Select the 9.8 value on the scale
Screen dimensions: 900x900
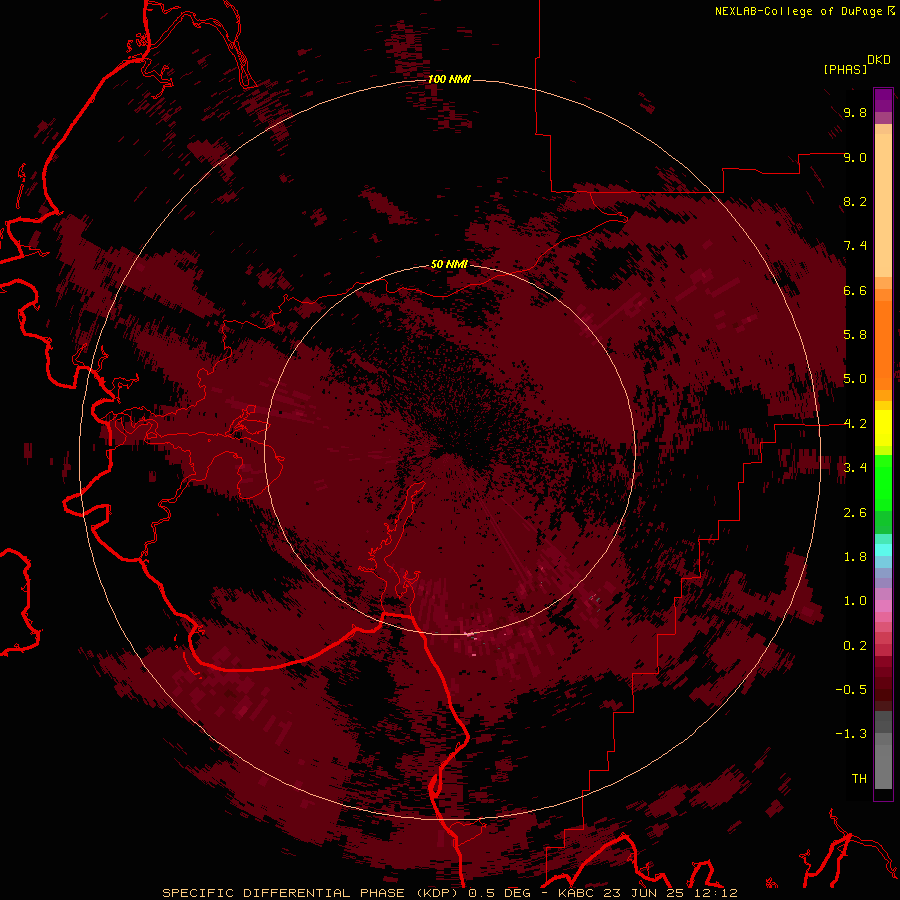(x=855, y=113)
